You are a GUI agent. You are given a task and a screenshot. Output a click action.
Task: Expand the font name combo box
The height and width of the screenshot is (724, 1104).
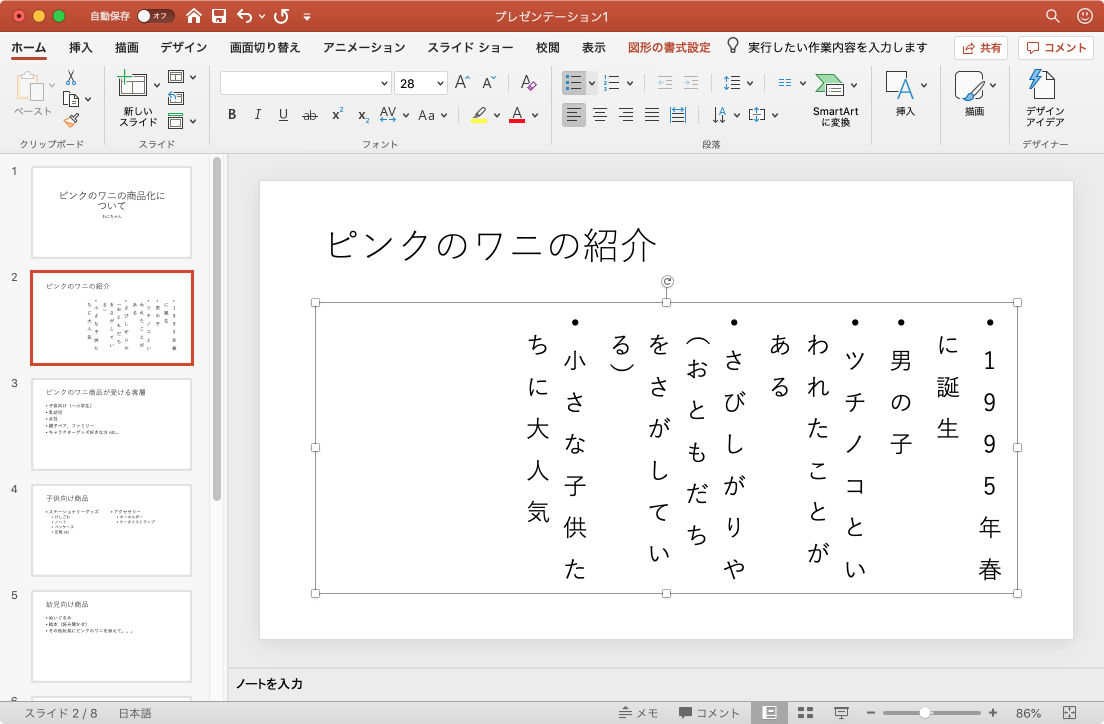tap(384, 84)
